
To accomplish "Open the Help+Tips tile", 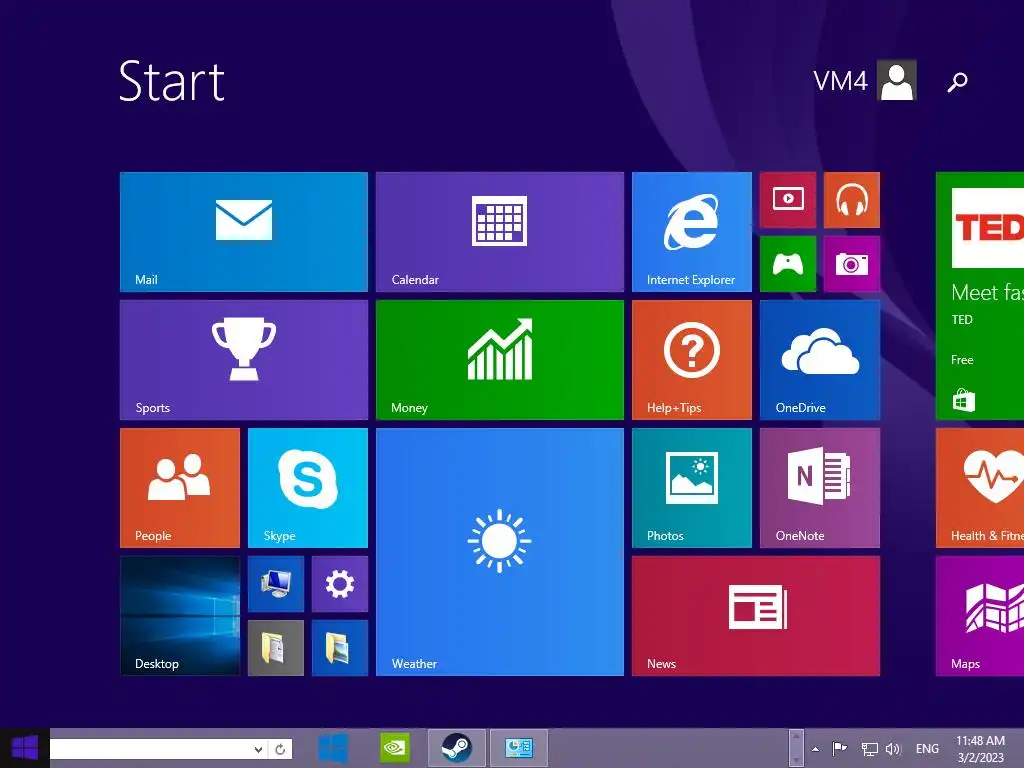I will [x=692, y=360].
